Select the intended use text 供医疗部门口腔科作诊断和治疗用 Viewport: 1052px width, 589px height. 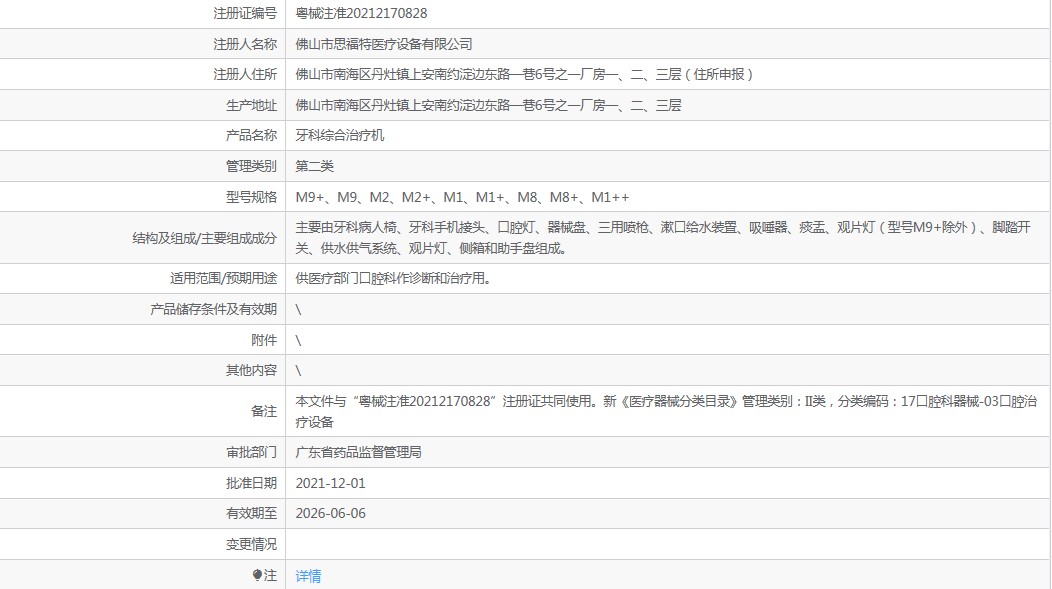click(393, 278)
